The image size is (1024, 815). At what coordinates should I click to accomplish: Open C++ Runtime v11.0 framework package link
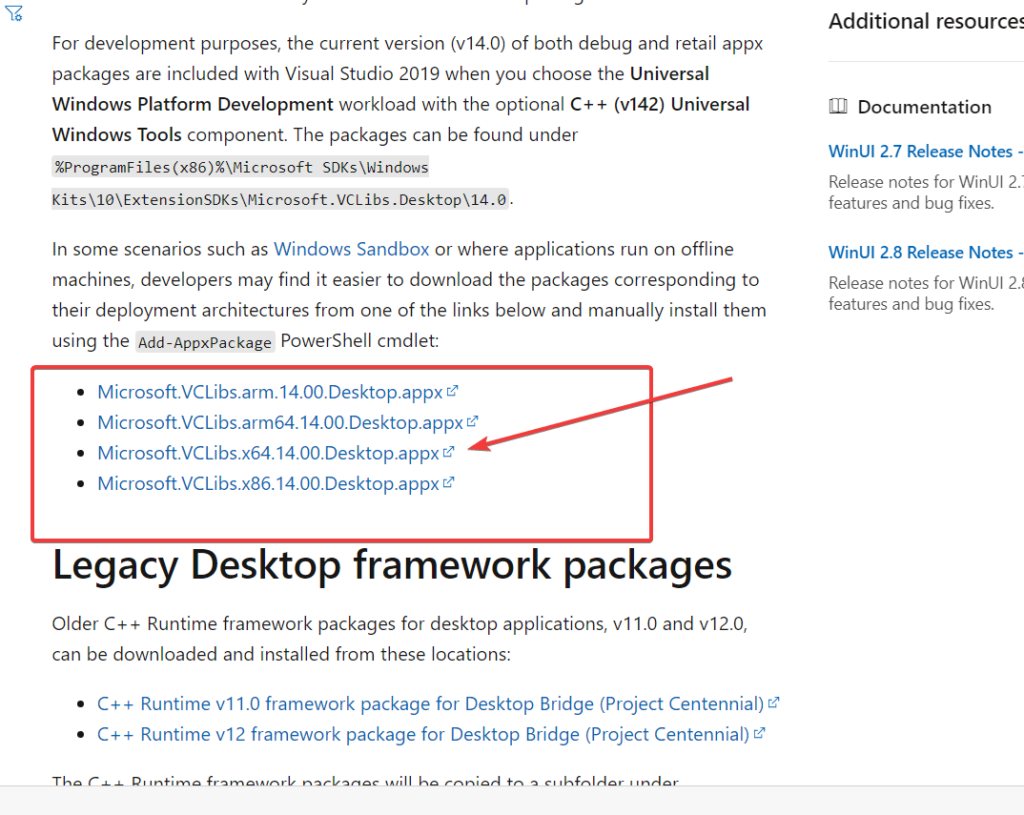[x=420, y=703]
